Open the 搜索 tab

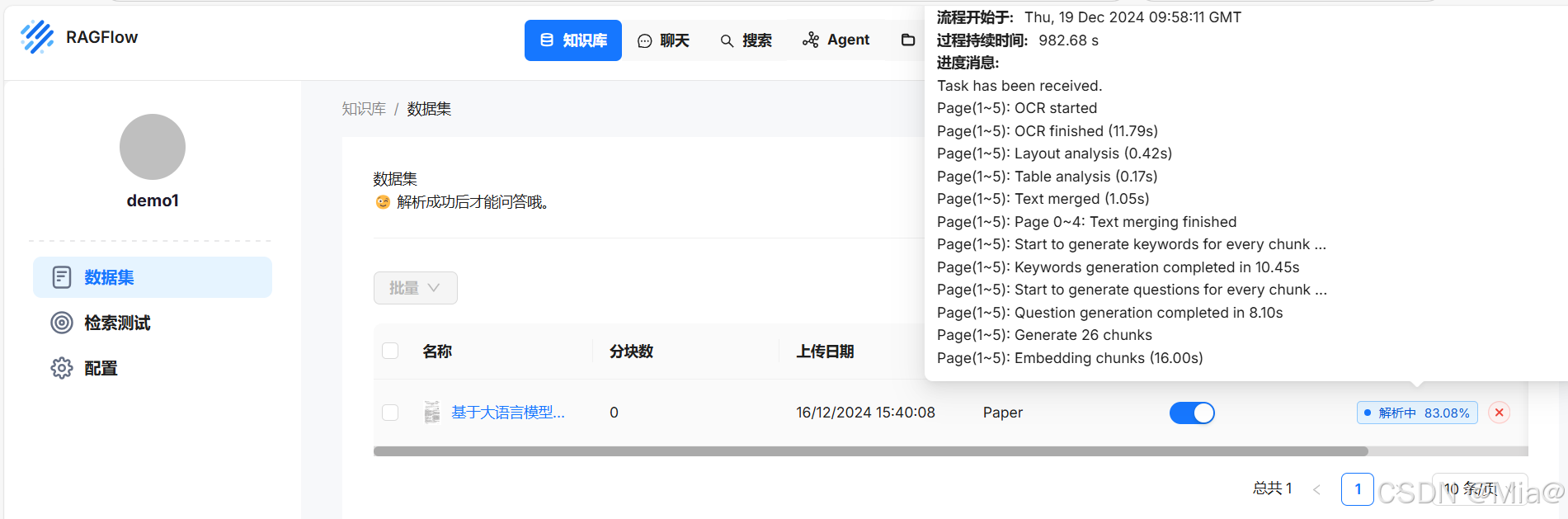746,40
